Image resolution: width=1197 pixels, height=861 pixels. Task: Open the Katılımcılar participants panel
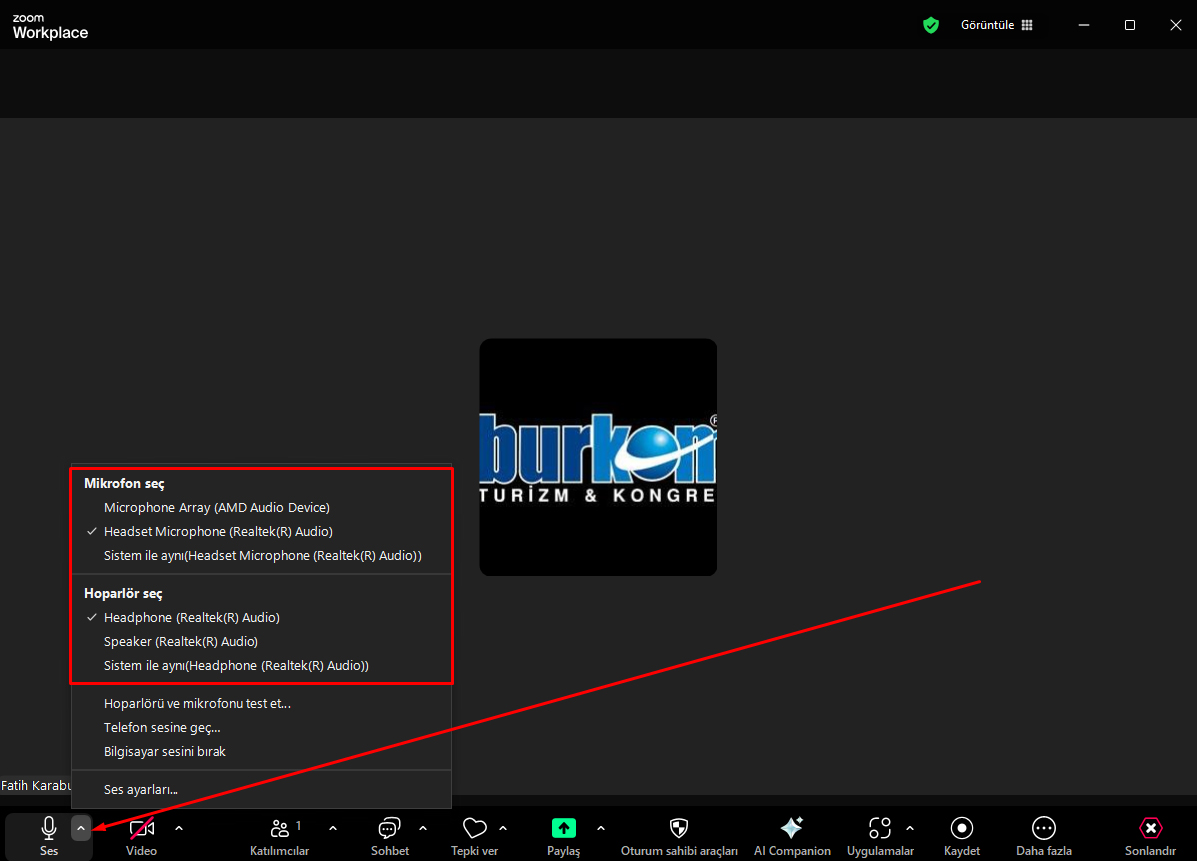(x=279, y=829)
